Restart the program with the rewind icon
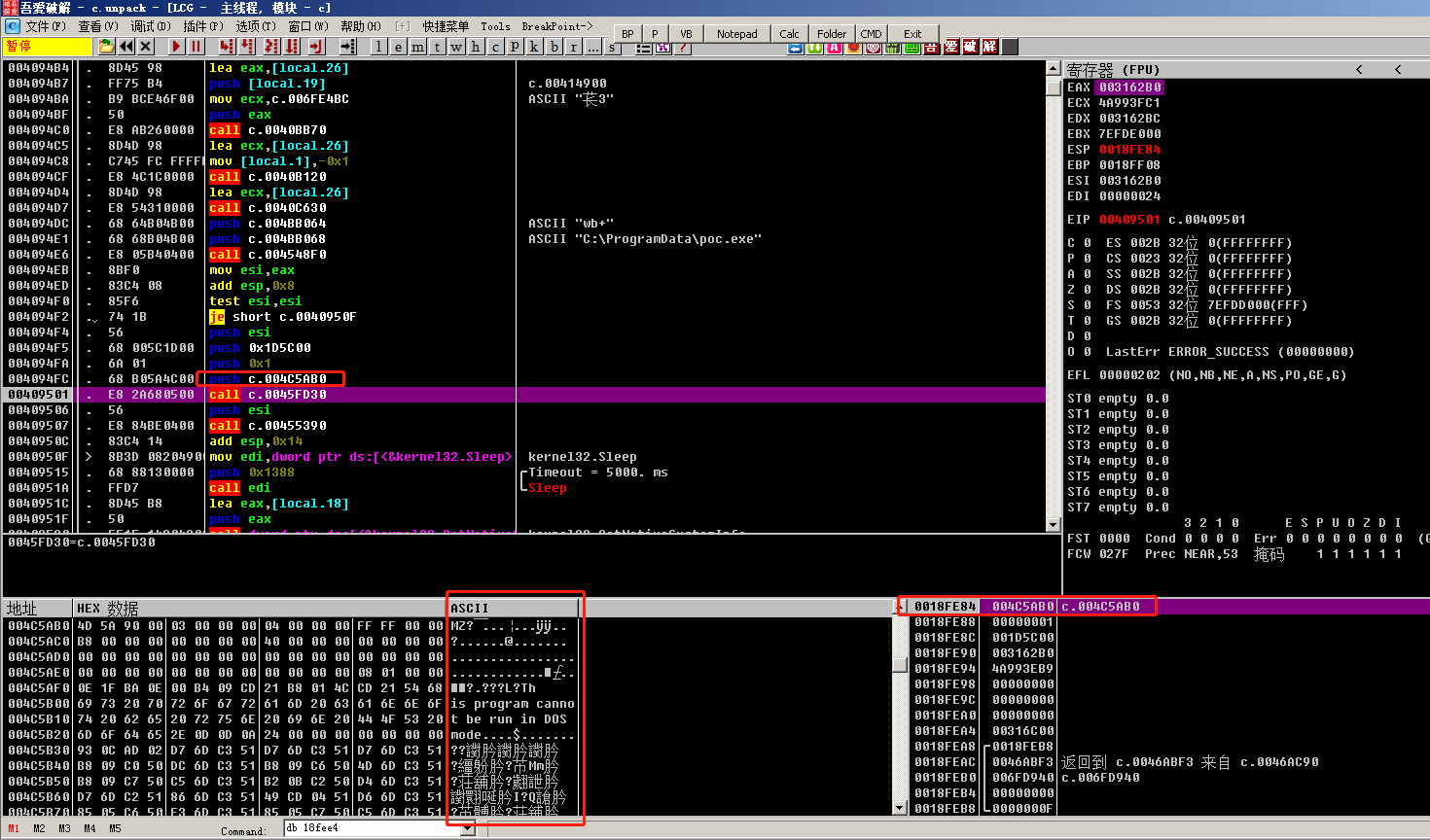1430x840 pixels. pyautogui.click(x=126, y=46)
